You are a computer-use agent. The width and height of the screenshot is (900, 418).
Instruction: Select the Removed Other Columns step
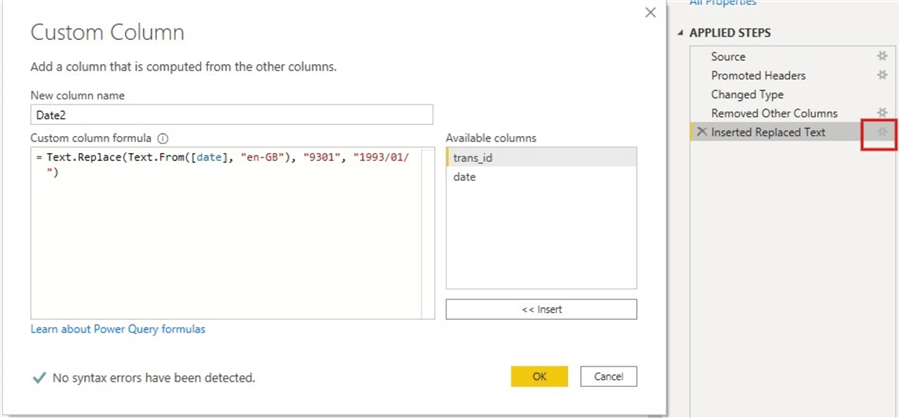pos(774,113)
